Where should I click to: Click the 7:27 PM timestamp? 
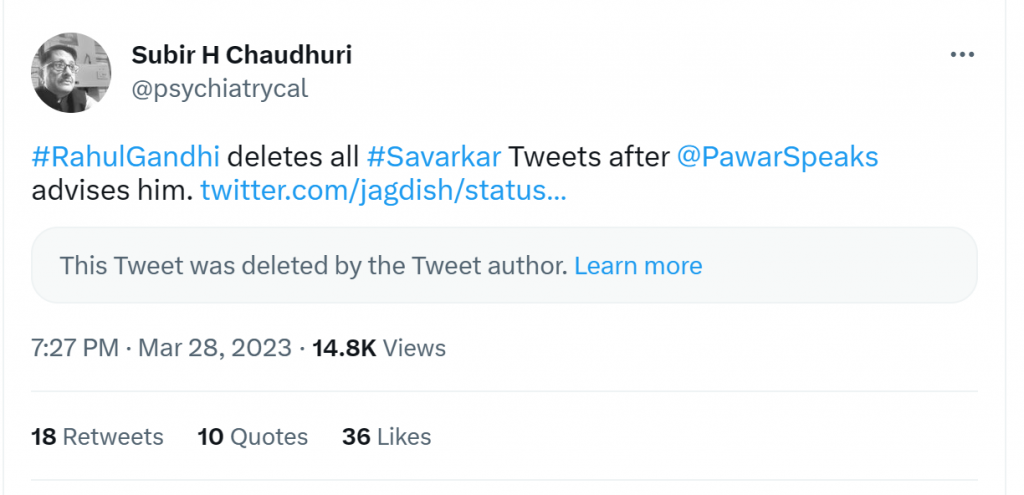(x=74, y=348)
